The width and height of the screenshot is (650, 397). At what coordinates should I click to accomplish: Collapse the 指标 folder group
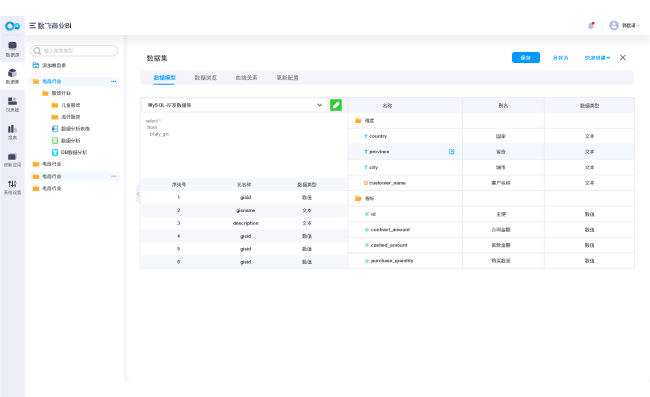click(358, 198)
